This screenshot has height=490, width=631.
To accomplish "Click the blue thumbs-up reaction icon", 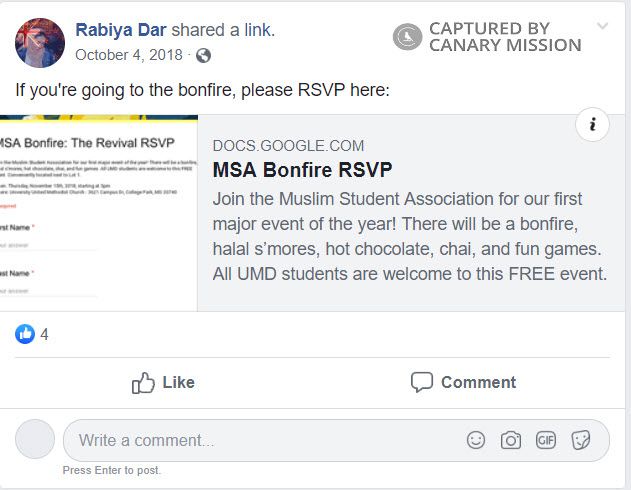I will 25,334.
